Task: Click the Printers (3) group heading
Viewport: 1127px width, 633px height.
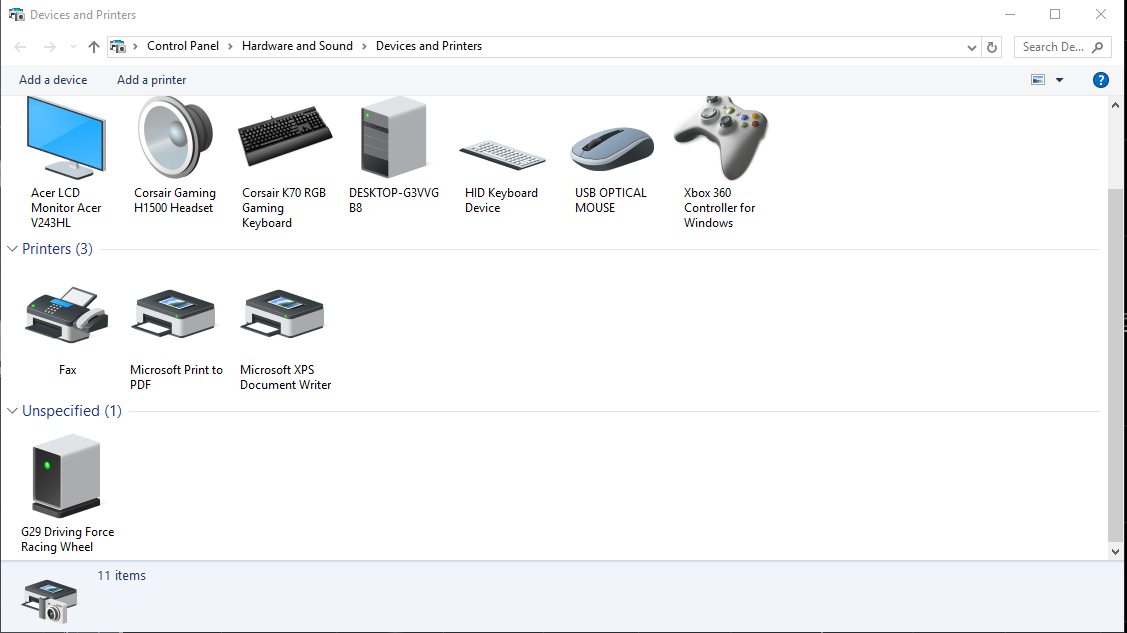Action: pos(58,249)
